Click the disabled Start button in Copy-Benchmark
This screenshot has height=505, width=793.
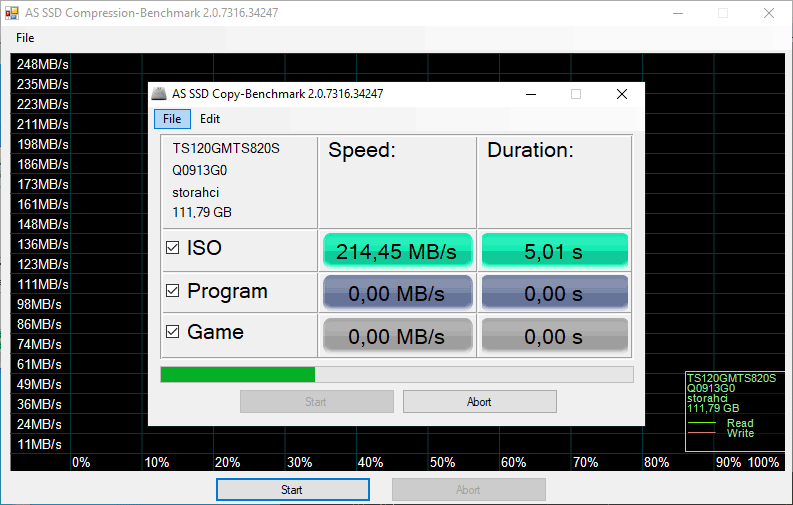point(317,401)
